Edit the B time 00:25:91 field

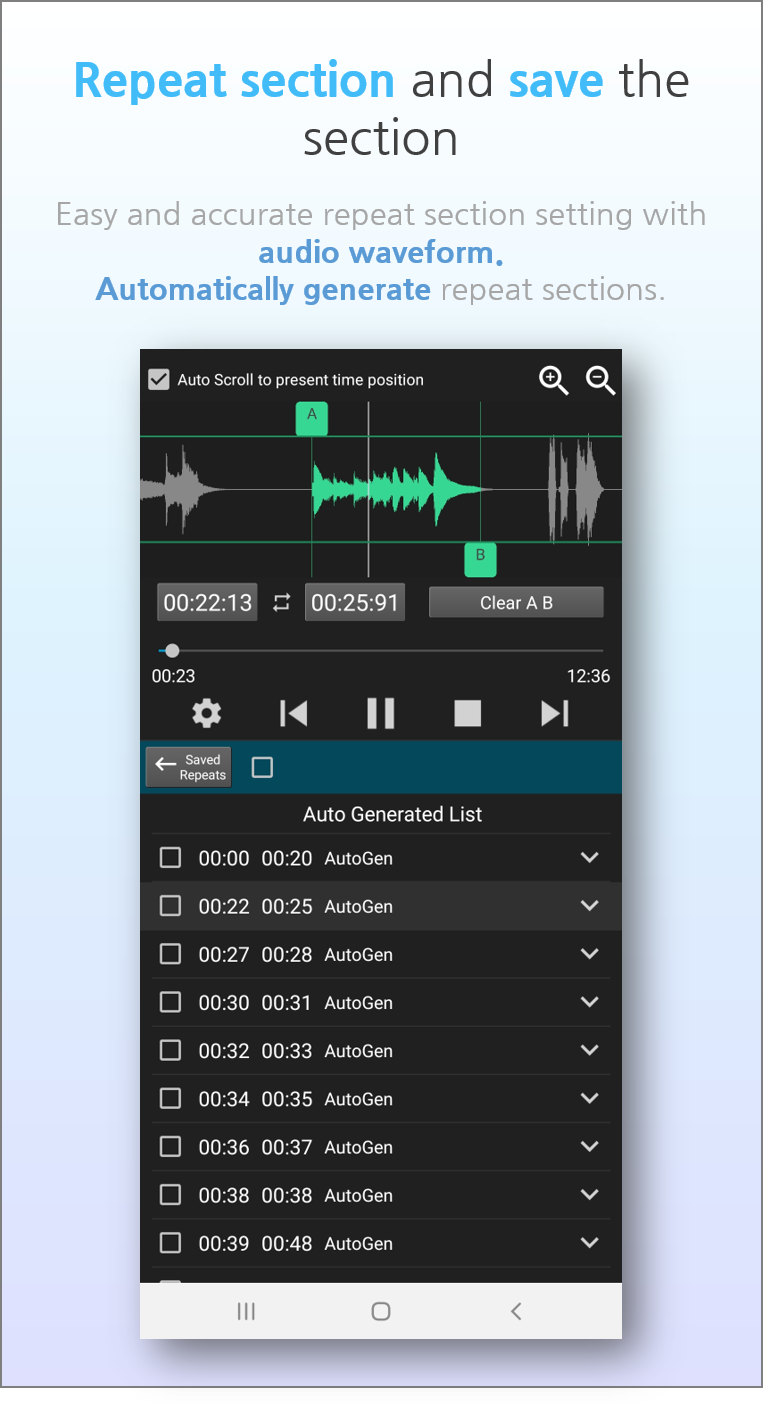point(355,602)
